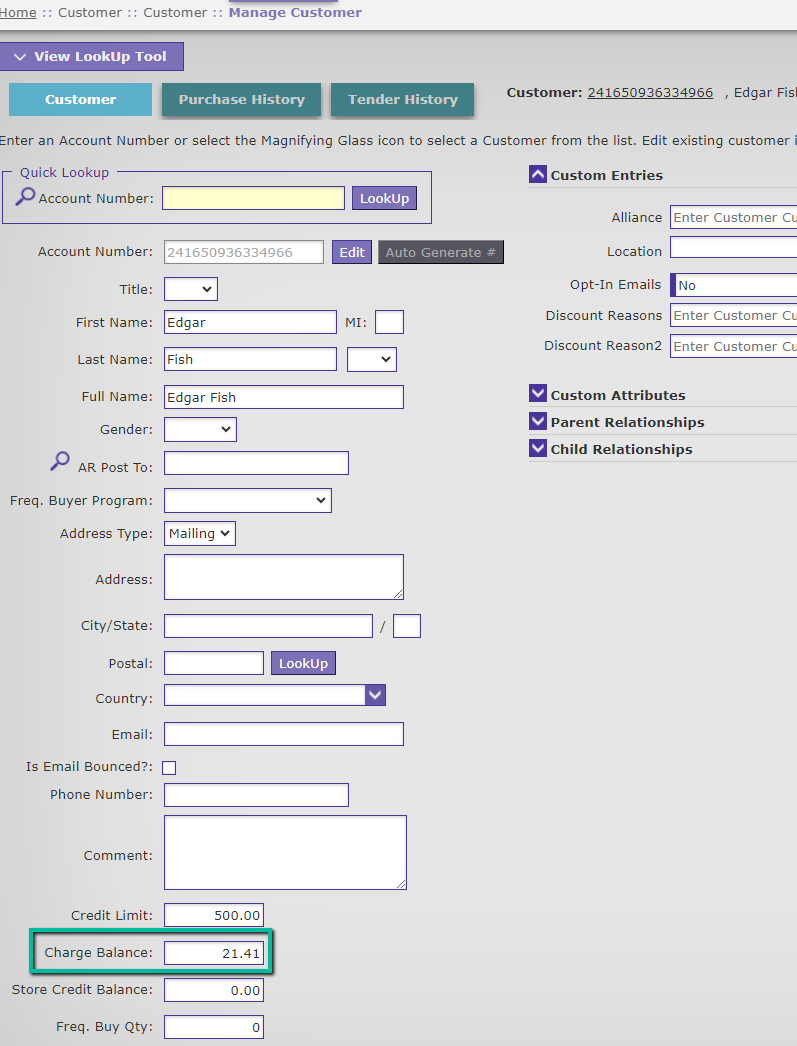This screenshot has width=797, height=1046.
Task: Click the Comment text area
Action: (x=285, y=853)
